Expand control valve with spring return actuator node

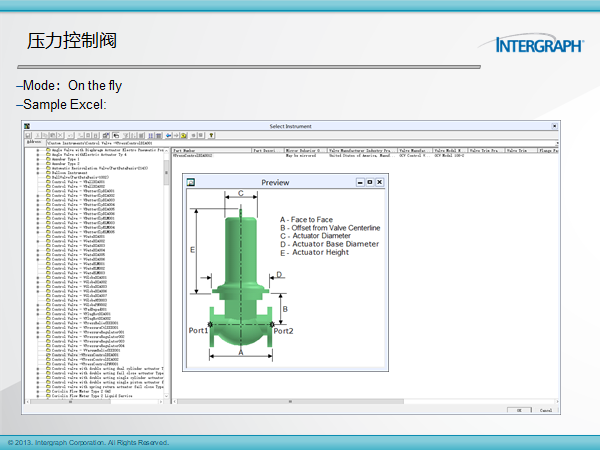(38, 386)
